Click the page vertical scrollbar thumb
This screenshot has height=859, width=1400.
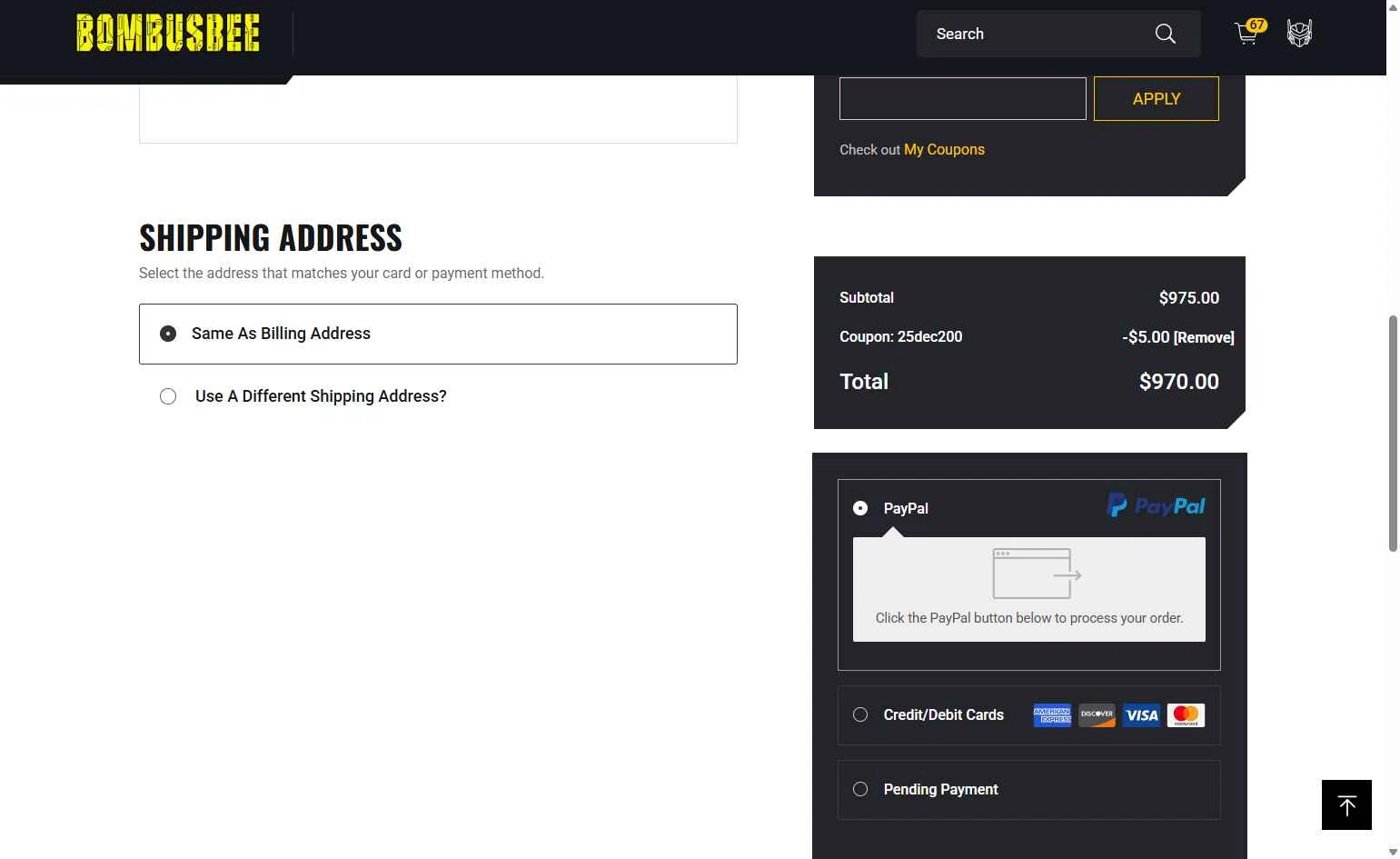click(x=1393, y=433)
